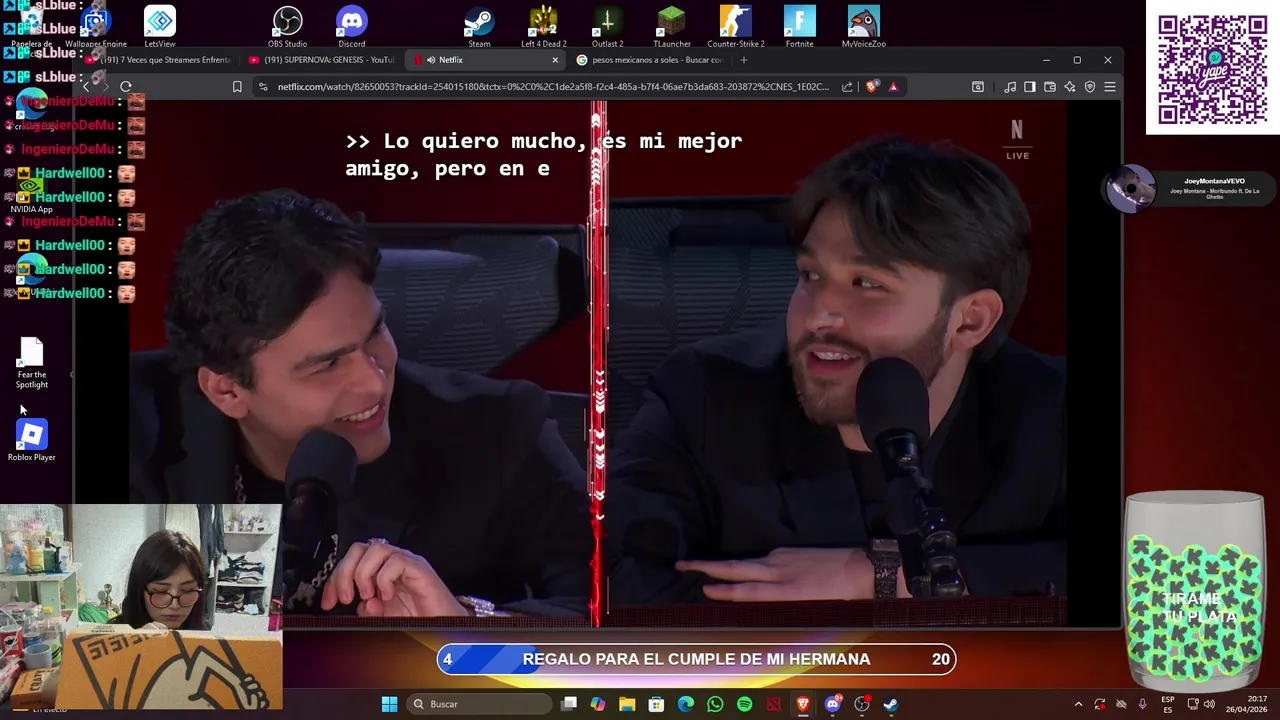Open Brave Shields lion icon

872,87
